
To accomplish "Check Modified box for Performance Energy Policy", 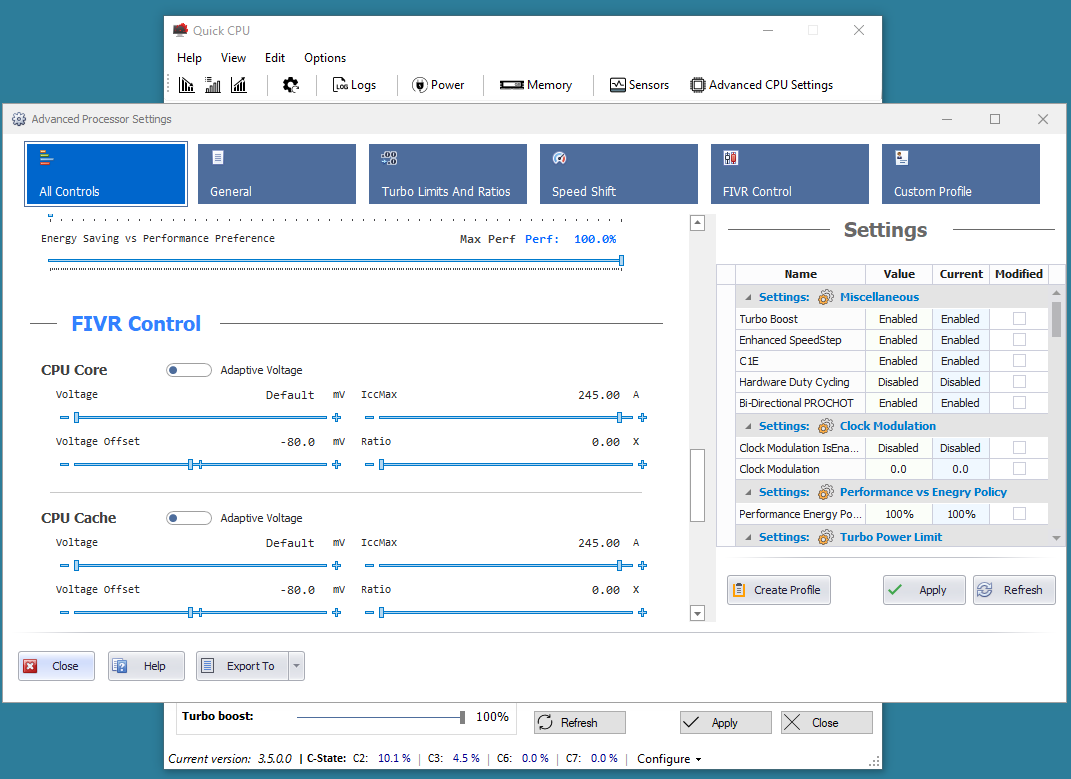I will tap(1019, 514).
